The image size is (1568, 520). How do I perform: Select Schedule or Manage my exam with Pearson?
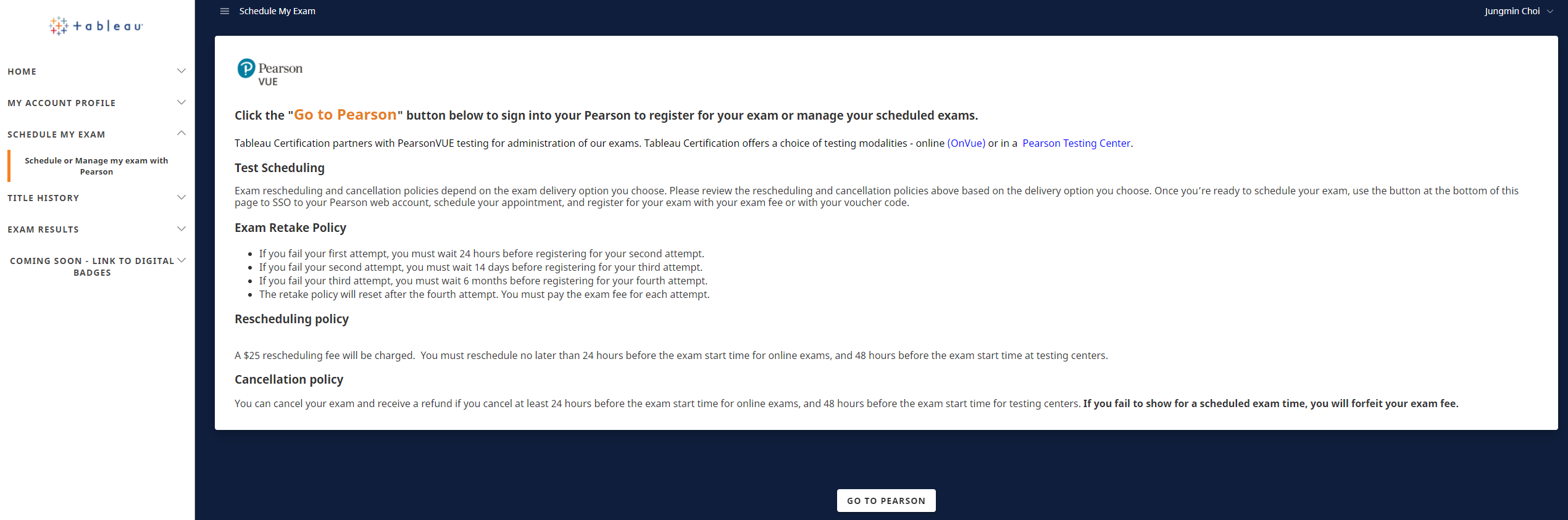(x=96, y=166)
